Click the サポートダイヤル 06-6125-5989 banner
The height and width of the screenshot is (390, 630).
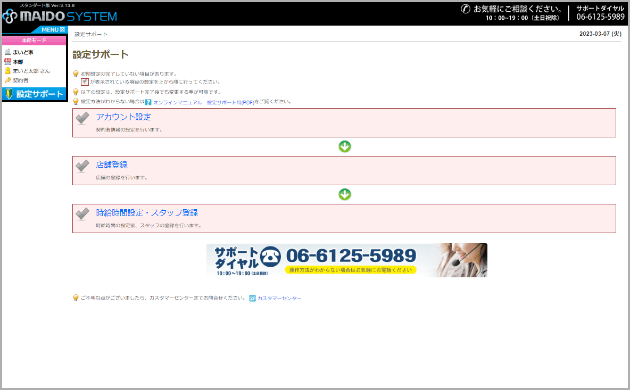point(347,260)
